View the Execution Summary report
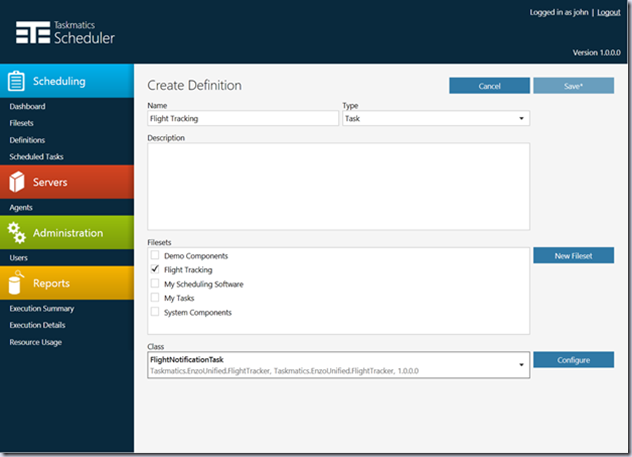Viewport: 632px width, 457px height. [x=42, y=309]
